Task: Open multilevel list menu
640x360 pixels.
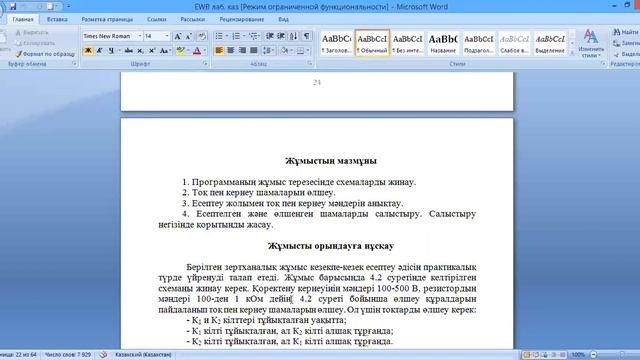Action: point(254,36)
